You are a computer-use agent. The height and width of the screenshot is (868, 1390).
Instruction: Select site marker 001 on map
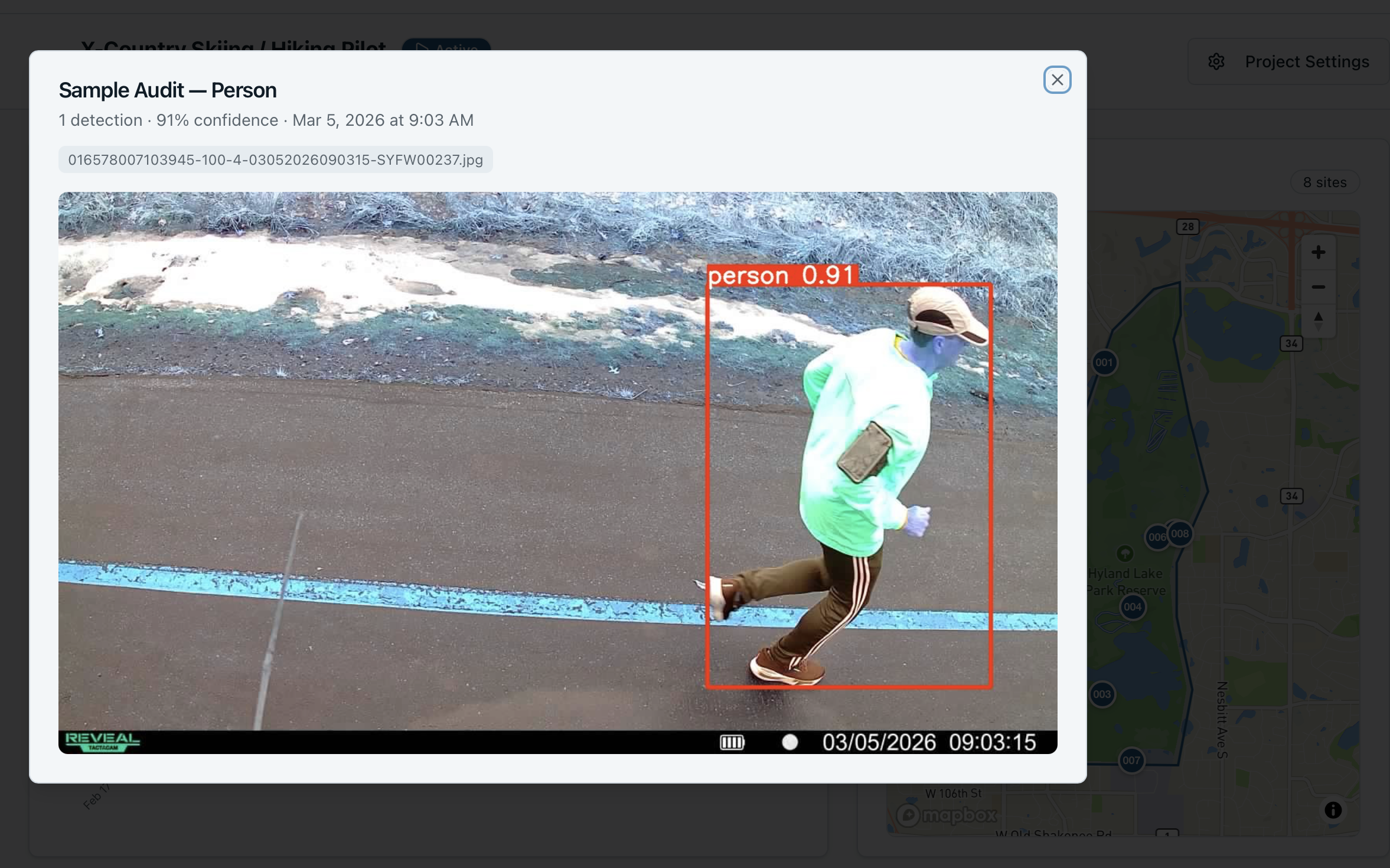point(1104,363)
